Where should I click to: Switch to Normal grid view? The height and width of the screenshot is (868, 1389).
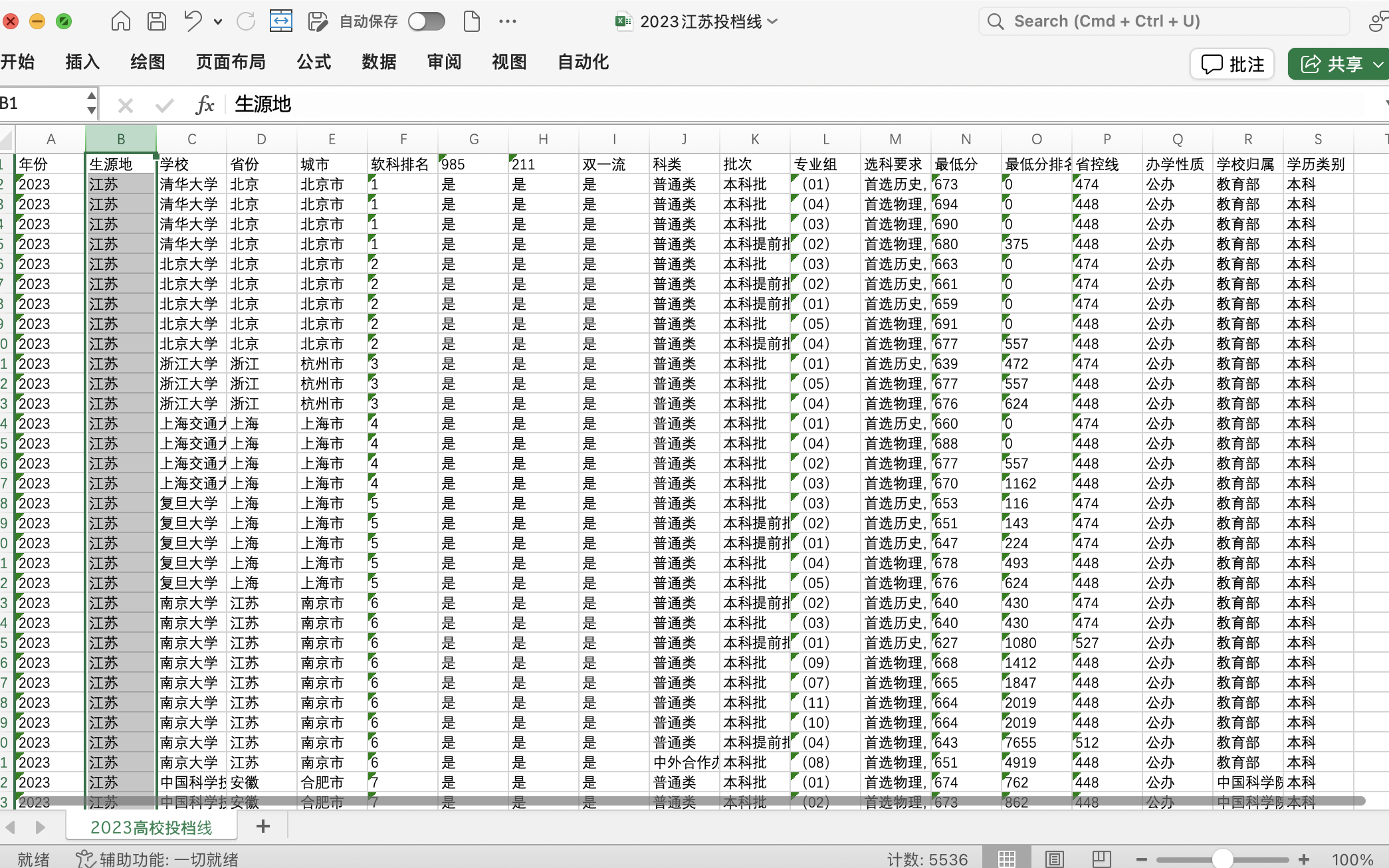click(1006, 859)
